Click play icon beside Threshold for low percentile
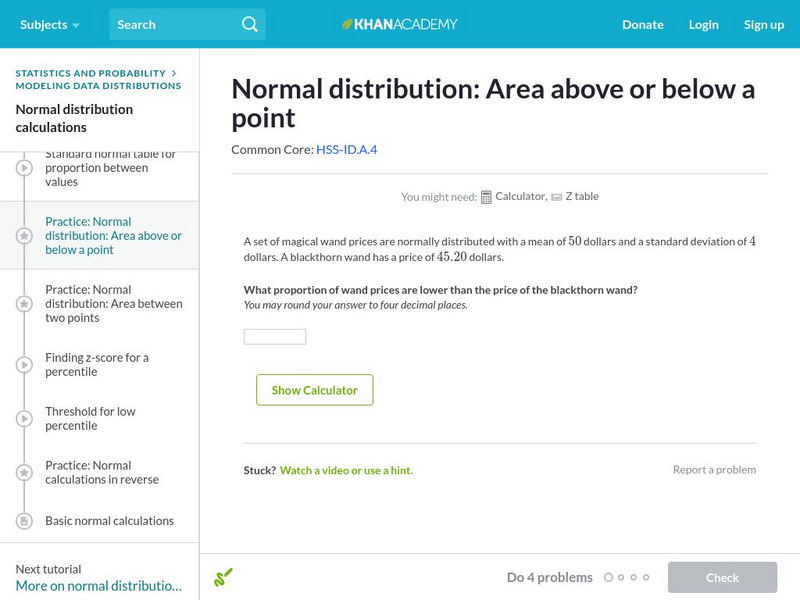800x600 pixels. (24, 419)
